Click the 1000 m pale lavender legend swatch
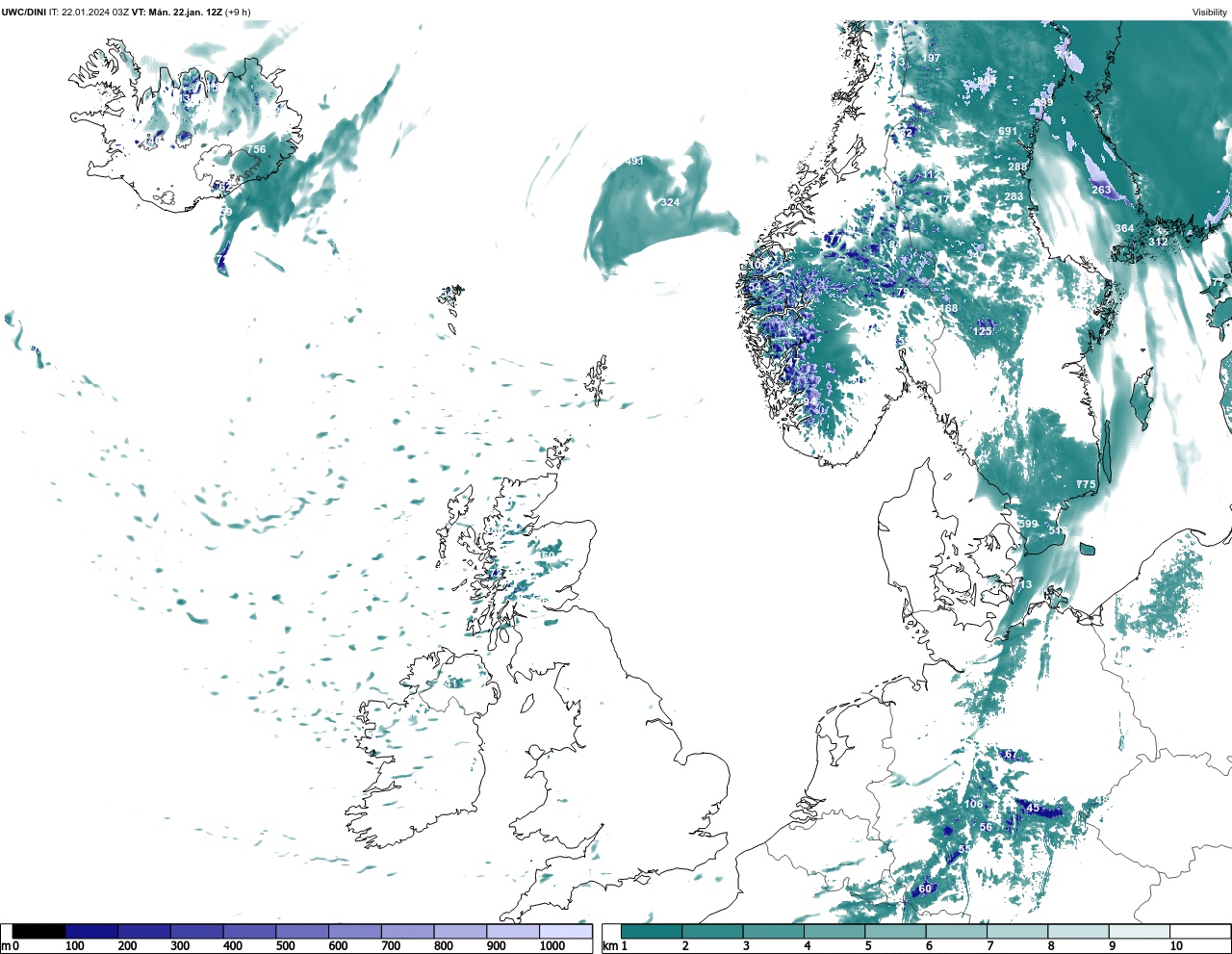The height and width of the screenshot is (954, 1232). tap(566, 932)
